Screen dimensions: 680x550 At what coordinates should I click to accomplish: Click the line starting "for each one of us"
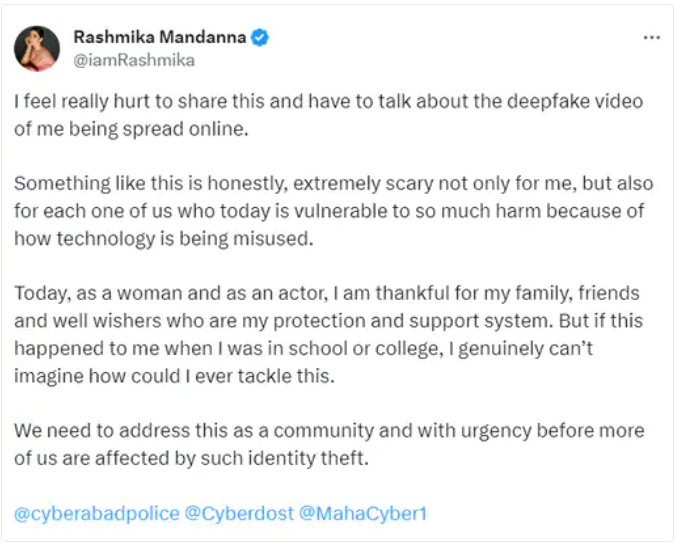click(x=329, y=211)
